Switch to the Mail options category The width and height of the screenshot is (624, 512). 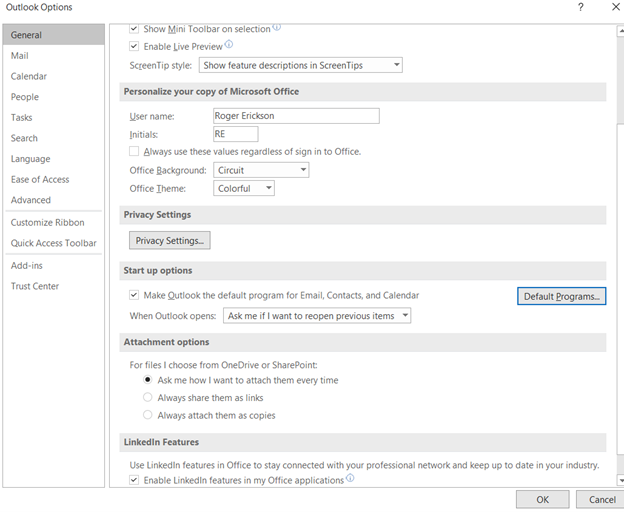pos(20,56)
